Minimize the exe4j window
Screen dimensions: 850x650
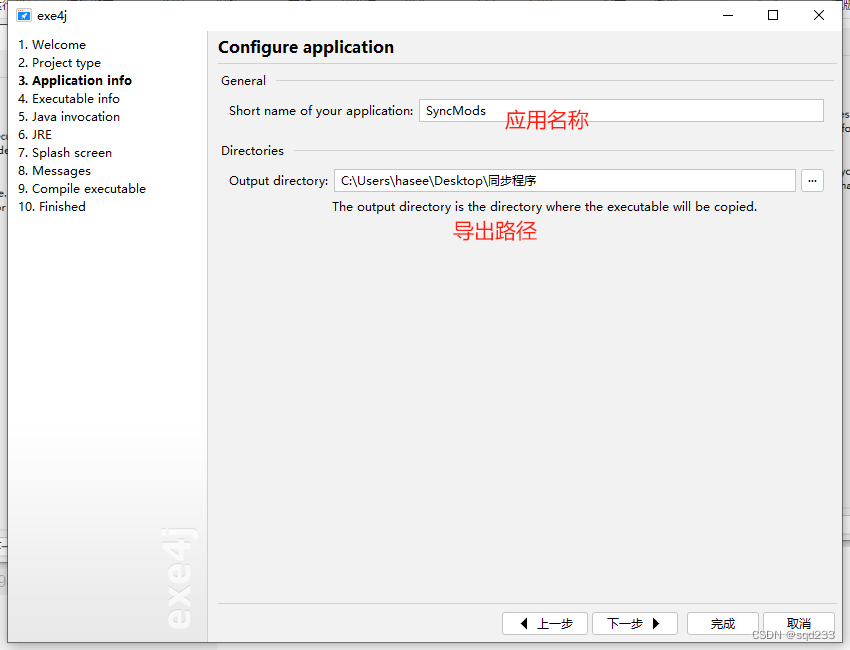tap(728, 15)
